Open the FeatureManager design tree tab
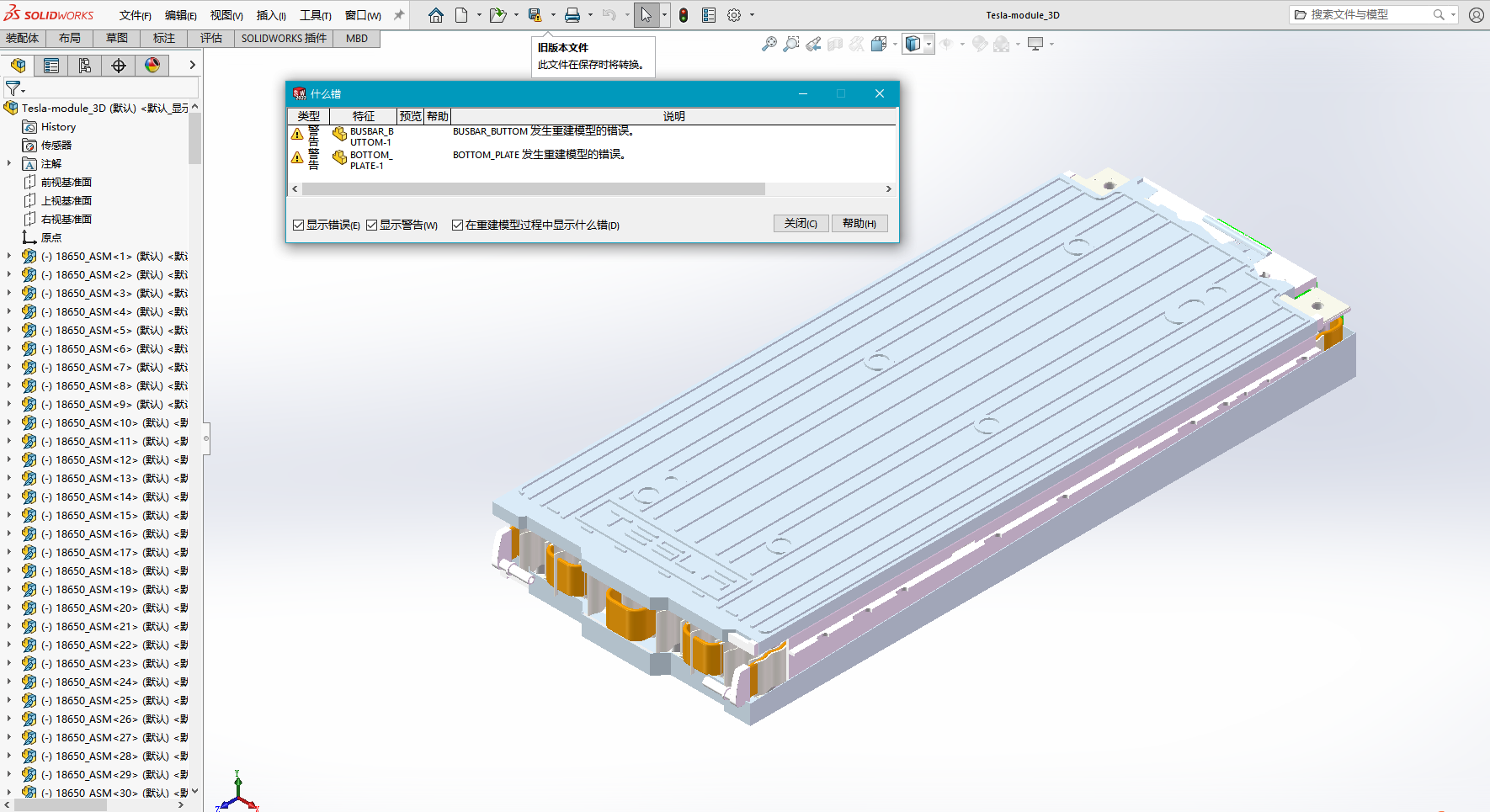Viewport: 1490px width, 812px height. [18, 66]
